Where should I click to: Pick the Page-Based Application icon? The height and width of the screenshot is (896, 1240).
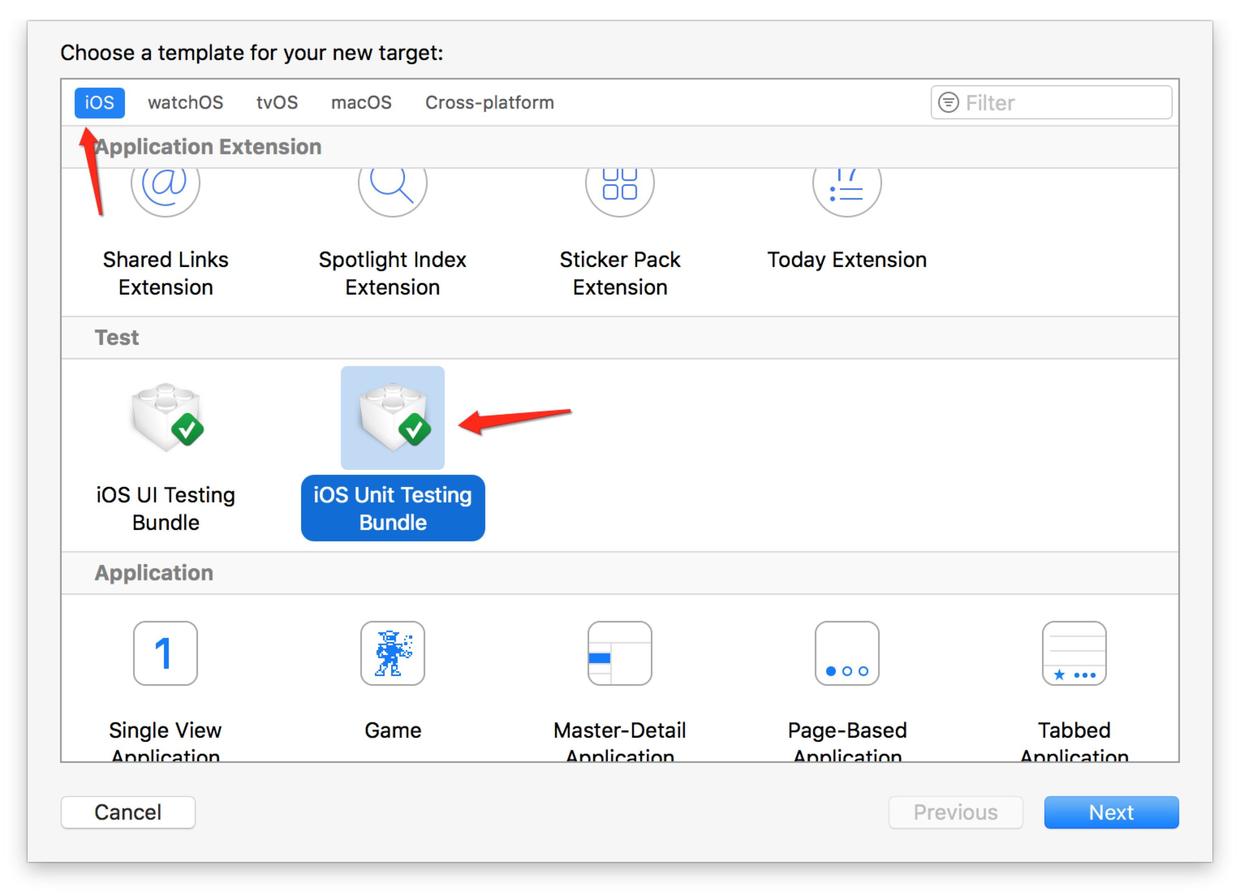click(846, 653)
